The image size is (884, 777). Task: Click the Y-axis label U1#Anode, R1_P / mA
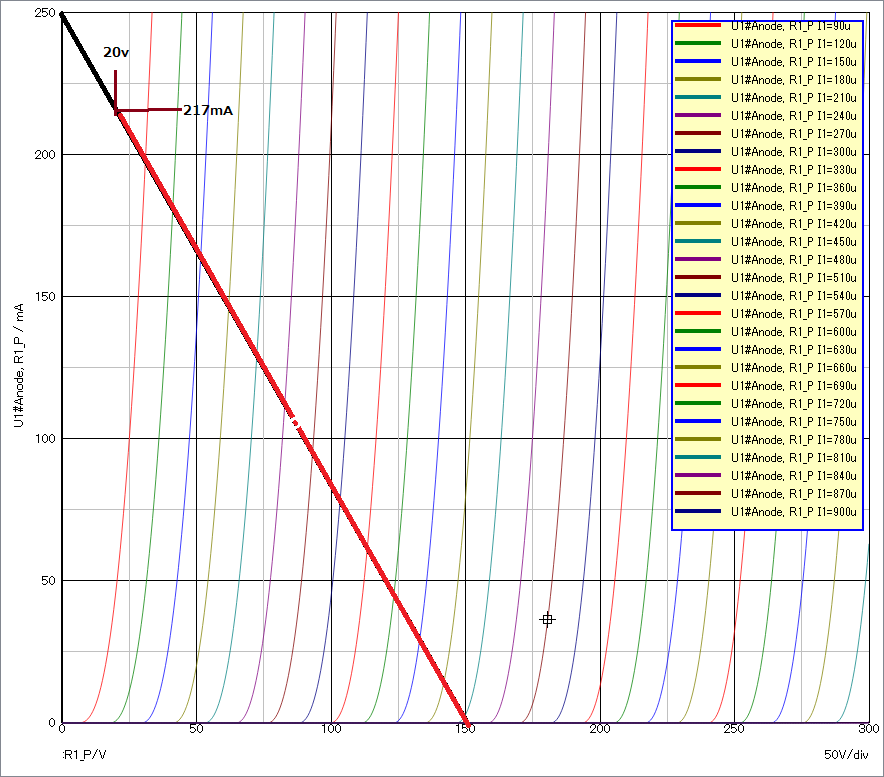coord(19,365)
